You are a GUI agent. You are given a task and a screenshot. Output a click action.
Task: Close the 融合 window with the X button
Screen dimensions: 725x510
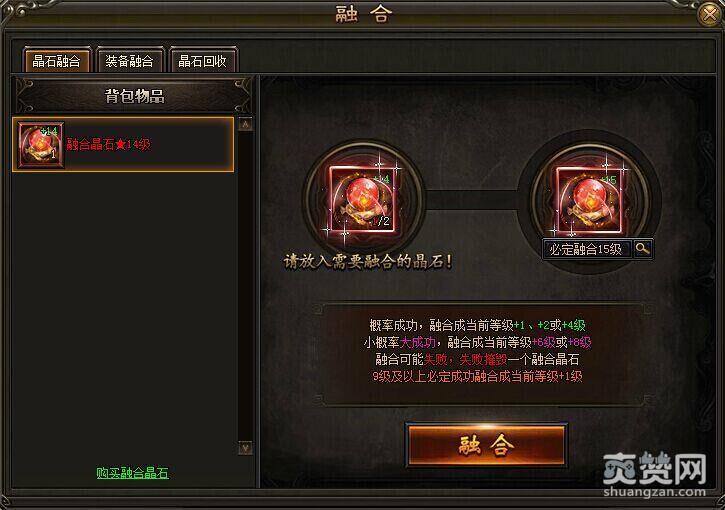coord(710,14)
